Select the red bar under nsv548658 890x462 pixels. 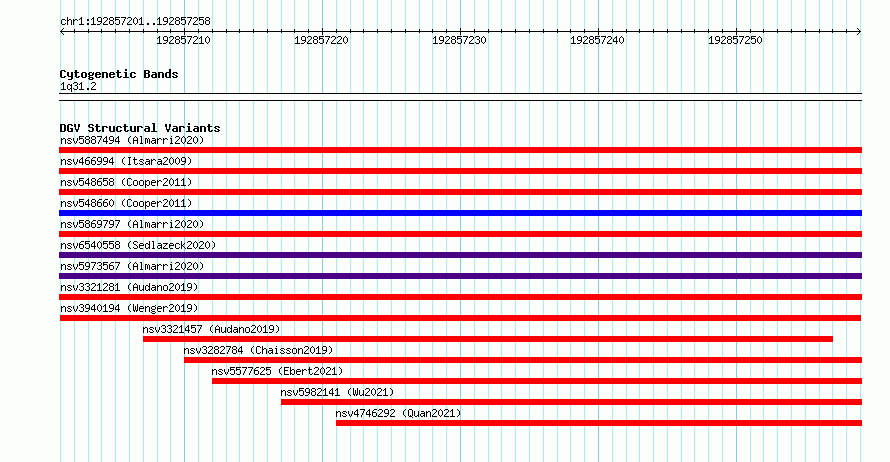(460, 192)
